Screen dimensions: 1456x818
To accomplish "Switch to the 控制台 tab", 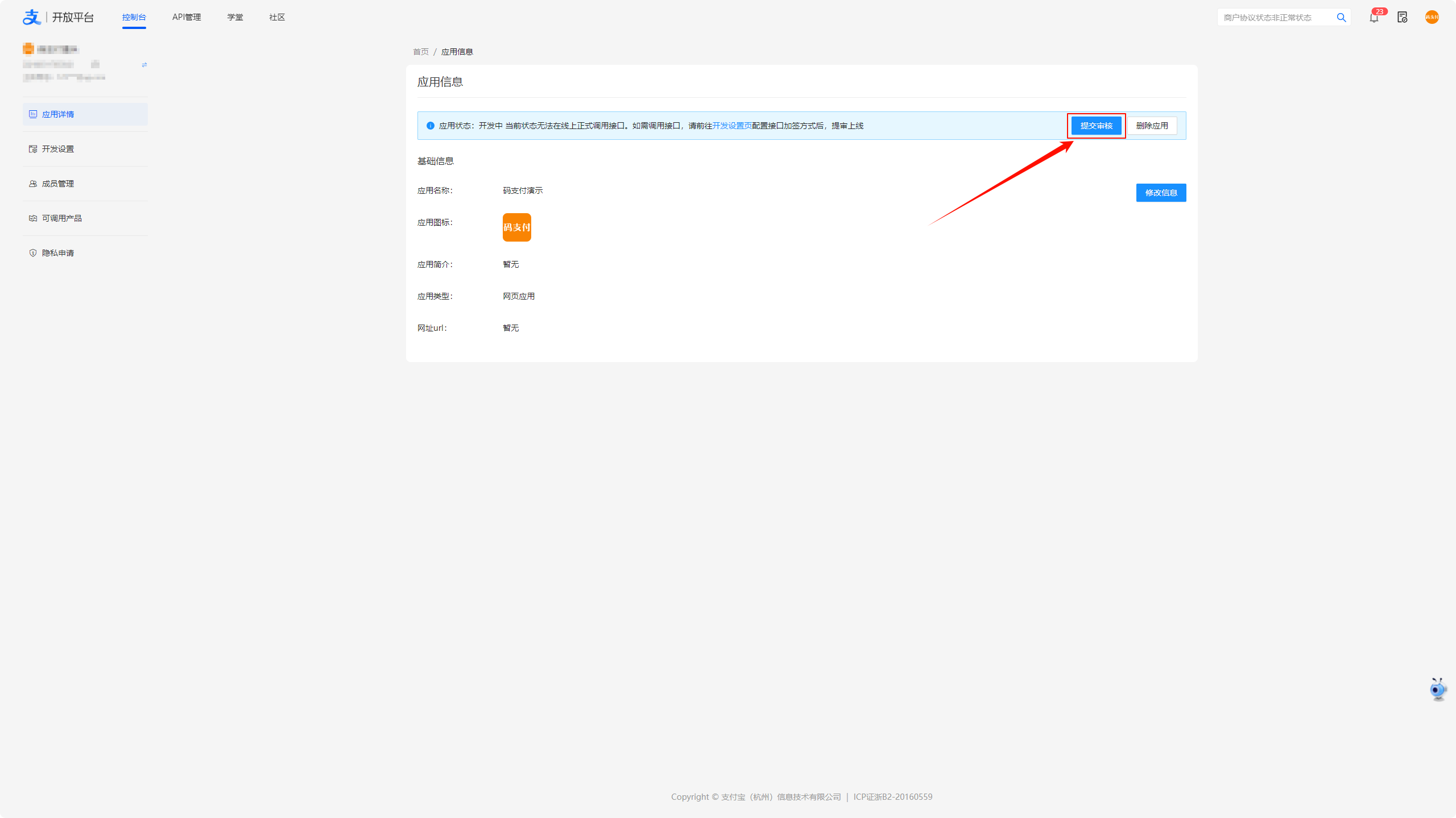I will [134, 17].
